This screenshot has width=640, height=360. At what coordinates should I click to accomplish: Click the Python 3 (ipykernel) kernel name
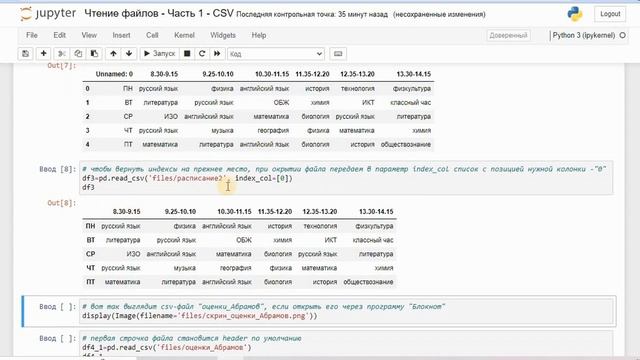click(584, 36)
